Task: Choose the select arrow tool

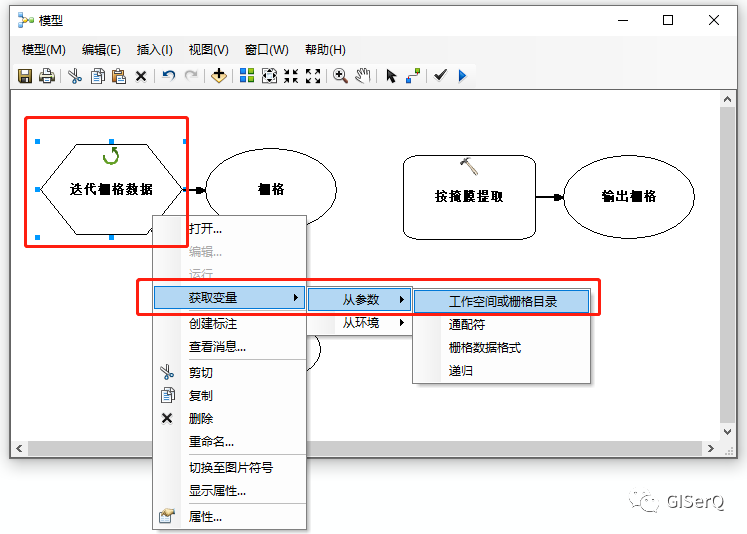Action: click(x=391, y=76)
